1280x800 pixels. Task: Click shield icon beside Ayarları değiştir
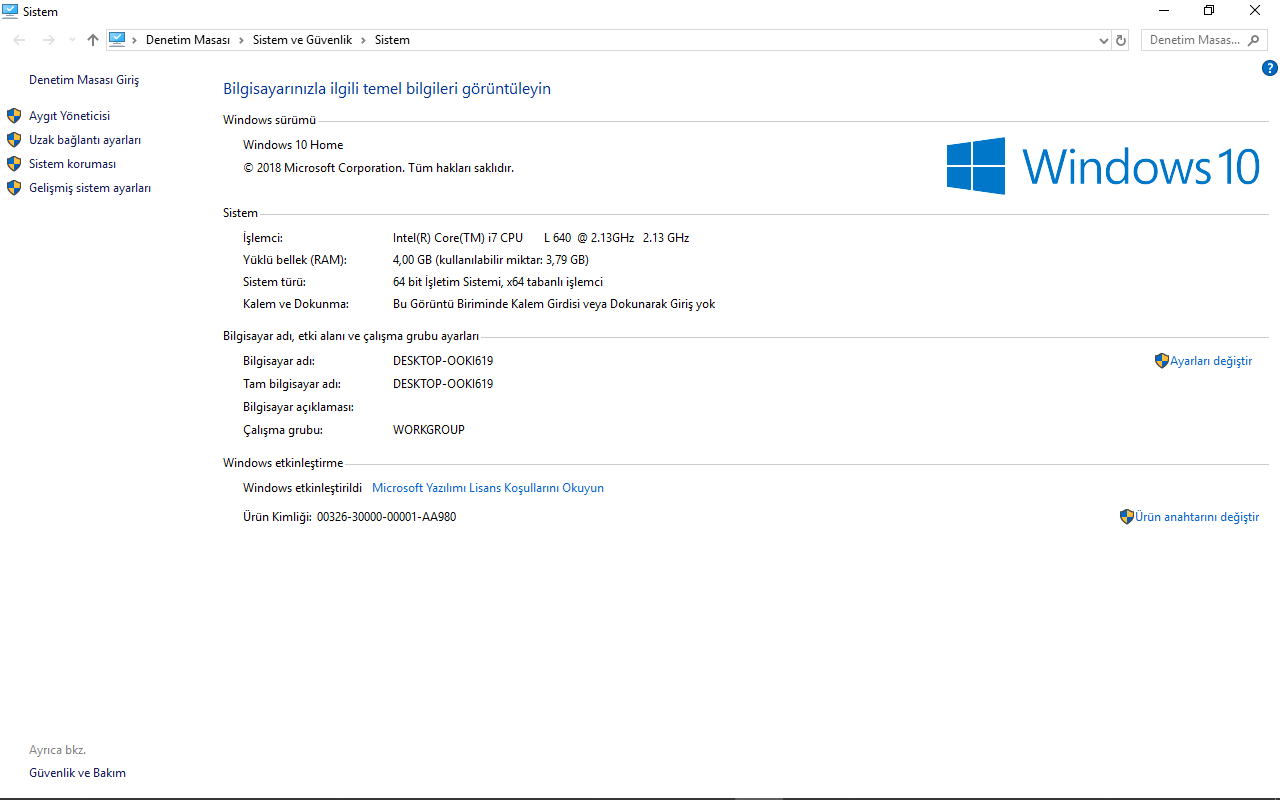pyautogui.click(x=1162, y=361)
